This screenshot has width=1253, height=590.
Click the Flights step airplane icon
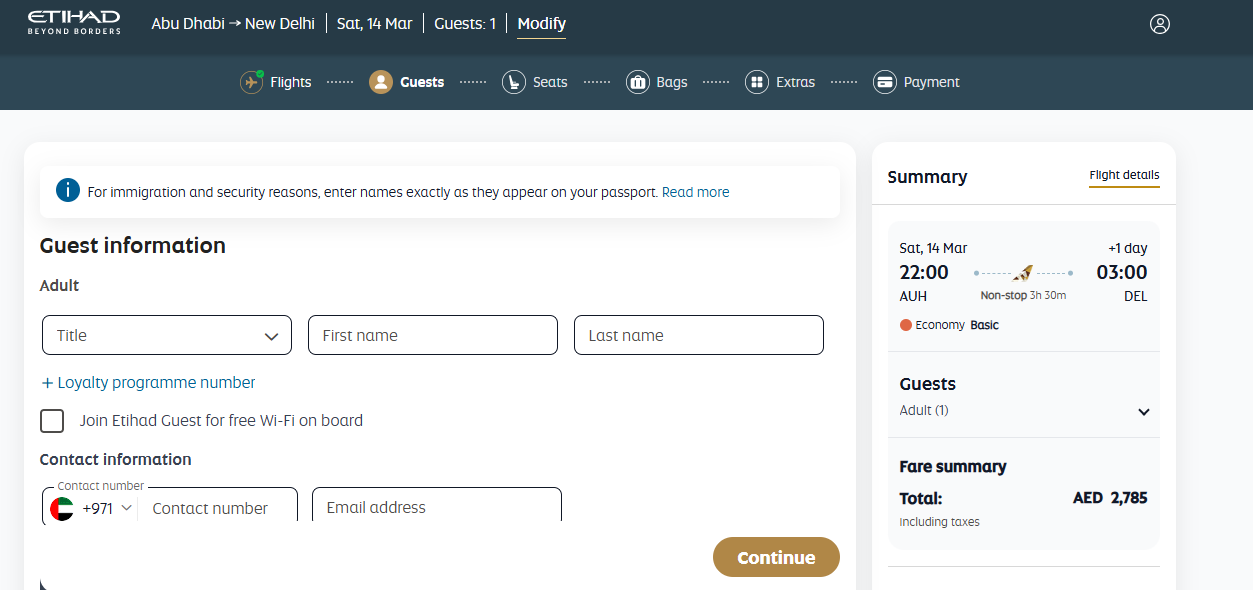point(252,82)
